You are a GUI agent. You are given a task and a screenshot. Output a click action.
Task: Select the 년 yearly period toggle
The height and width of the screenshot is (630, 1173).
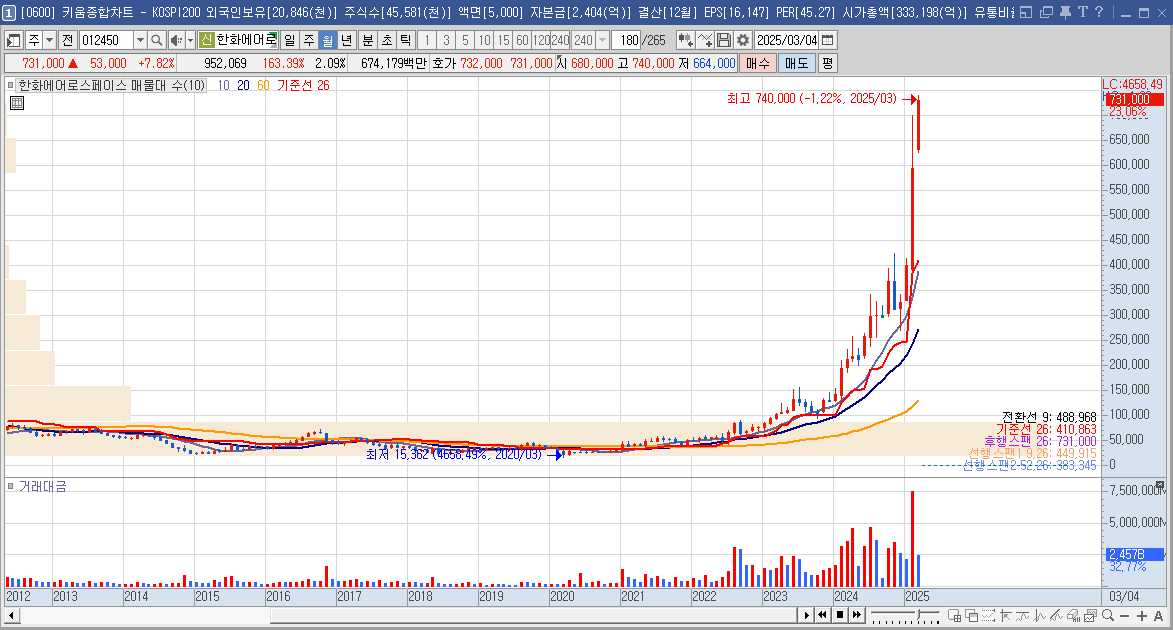coord(346,40)
